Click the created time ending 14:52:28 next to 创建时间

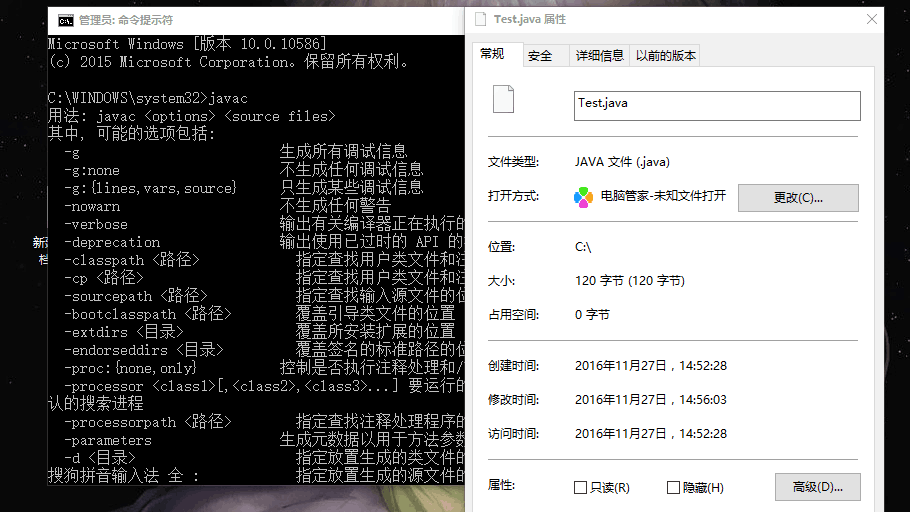[x=651, y=366]
